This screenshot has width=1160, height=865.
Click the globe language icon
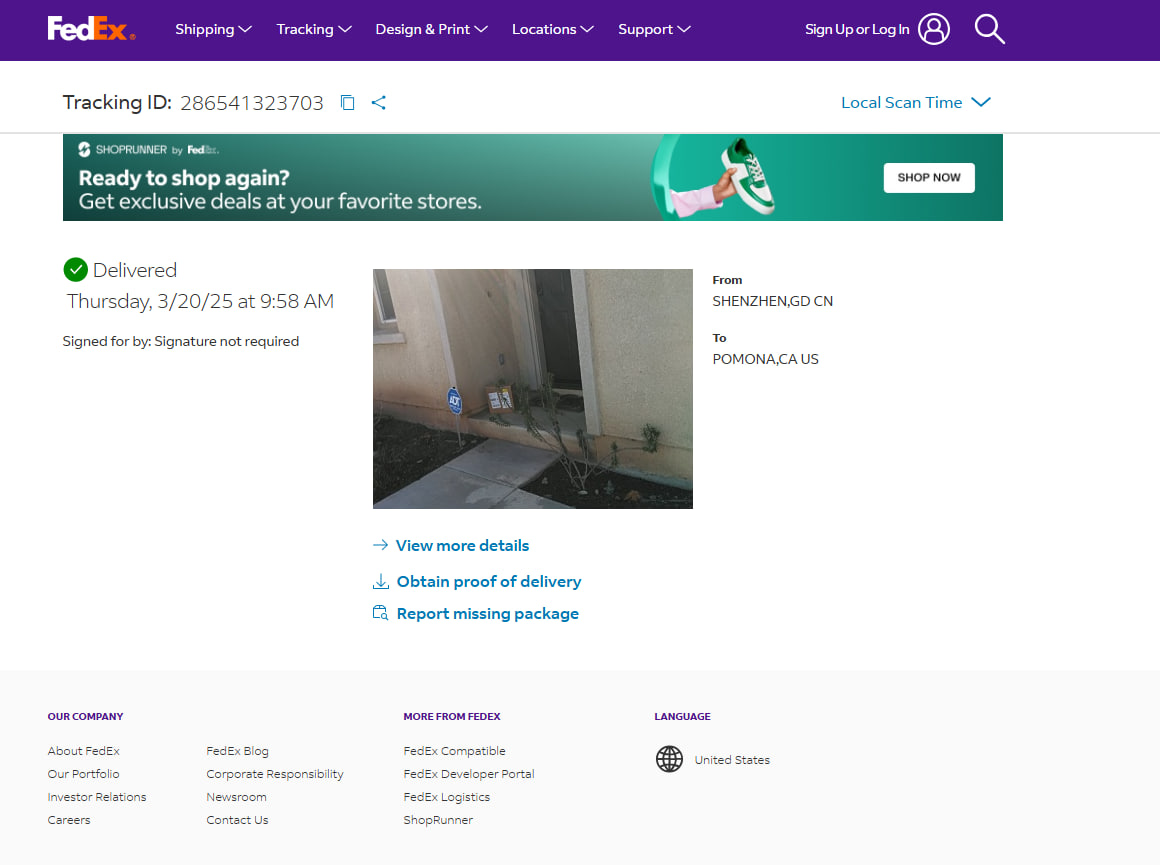click(669, 759)
